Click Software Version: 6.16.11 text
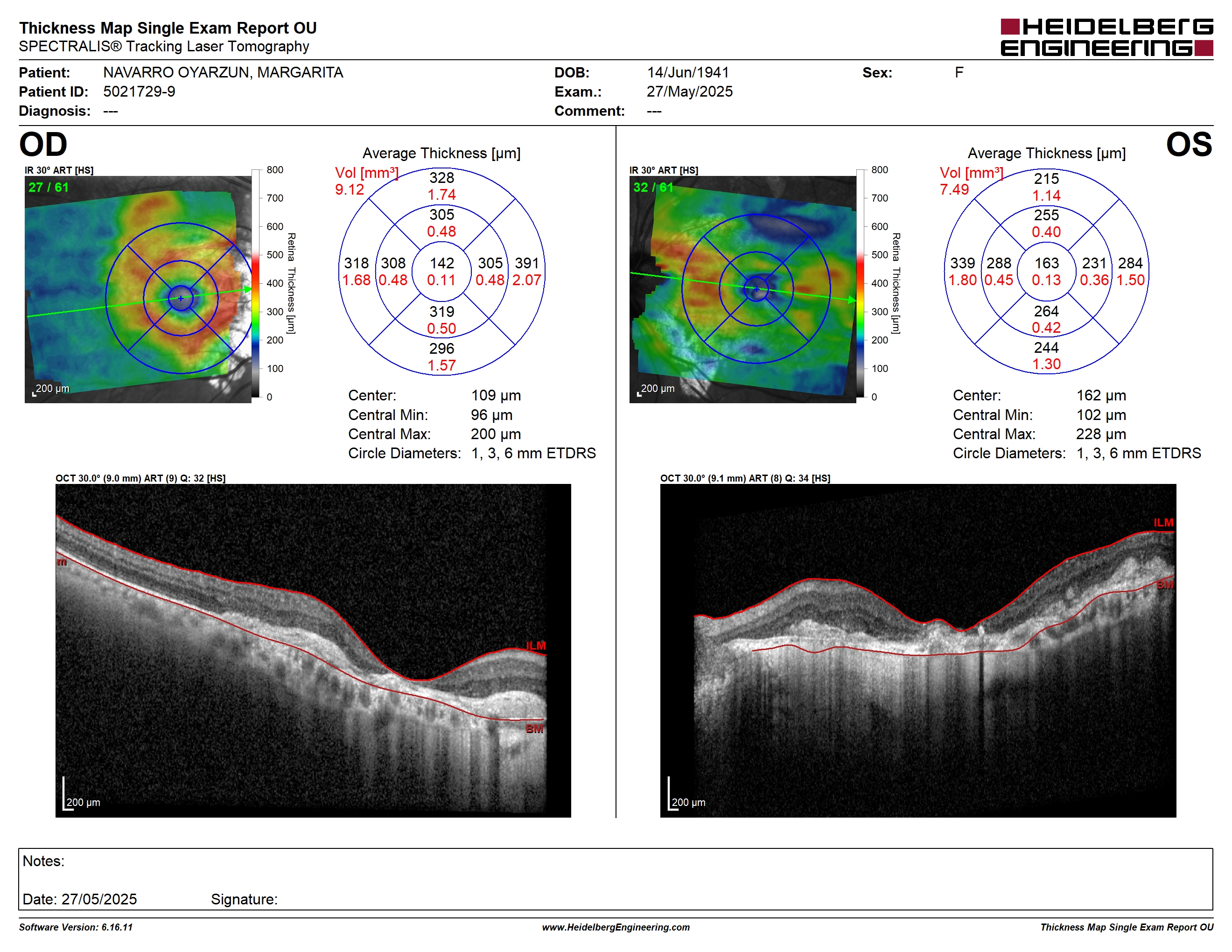The image size is (1232, 952). click(76, 927)
